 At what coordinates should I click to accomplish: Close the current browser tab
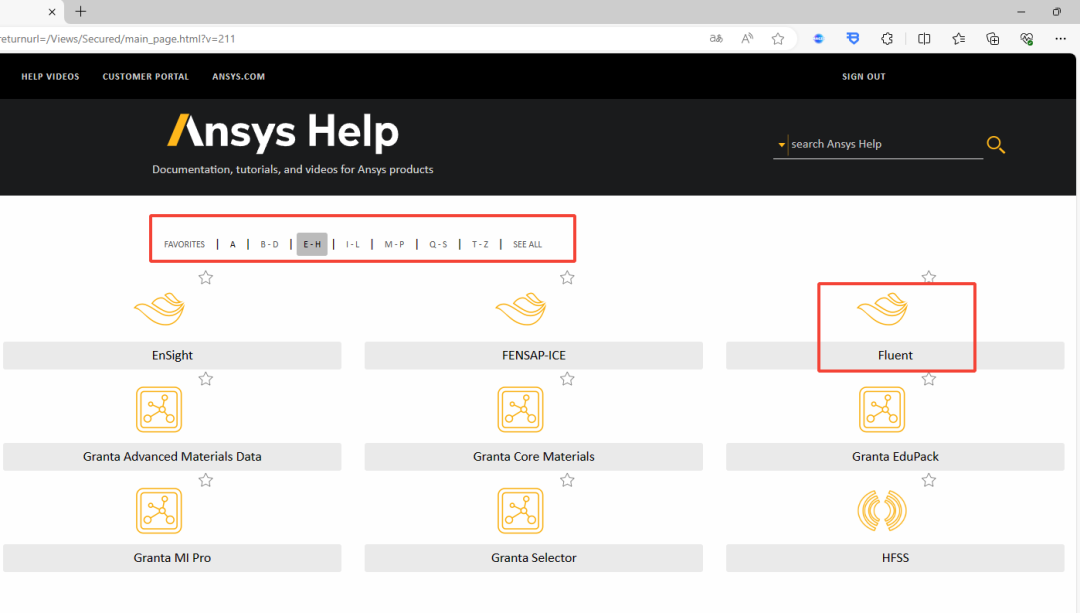(x=52, y=12)
